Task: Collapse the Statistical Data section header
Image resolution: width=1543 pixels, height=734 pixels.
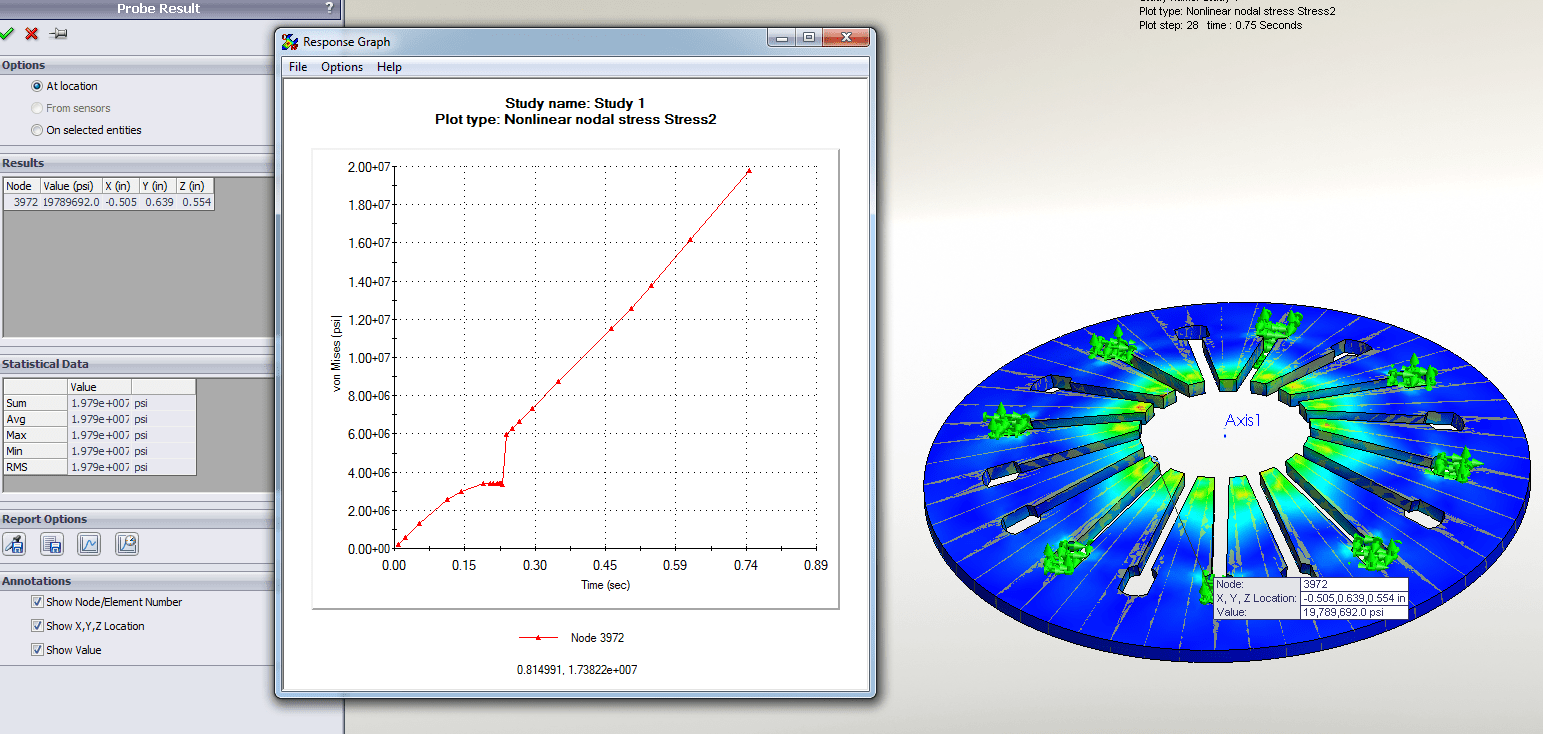Action: (x=137, y=364)
